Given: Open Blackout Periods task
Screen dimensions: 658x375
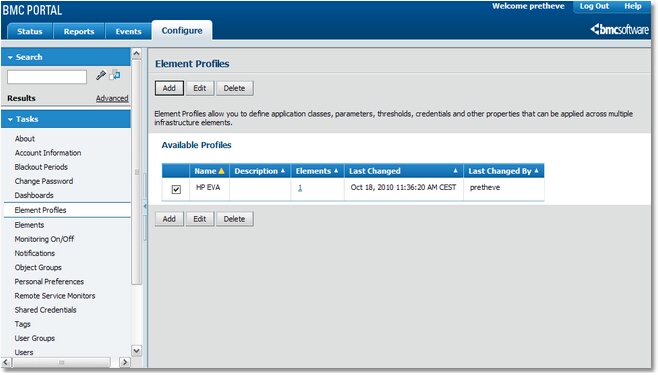Looking at the screenshot, I should tap(41, 167).
